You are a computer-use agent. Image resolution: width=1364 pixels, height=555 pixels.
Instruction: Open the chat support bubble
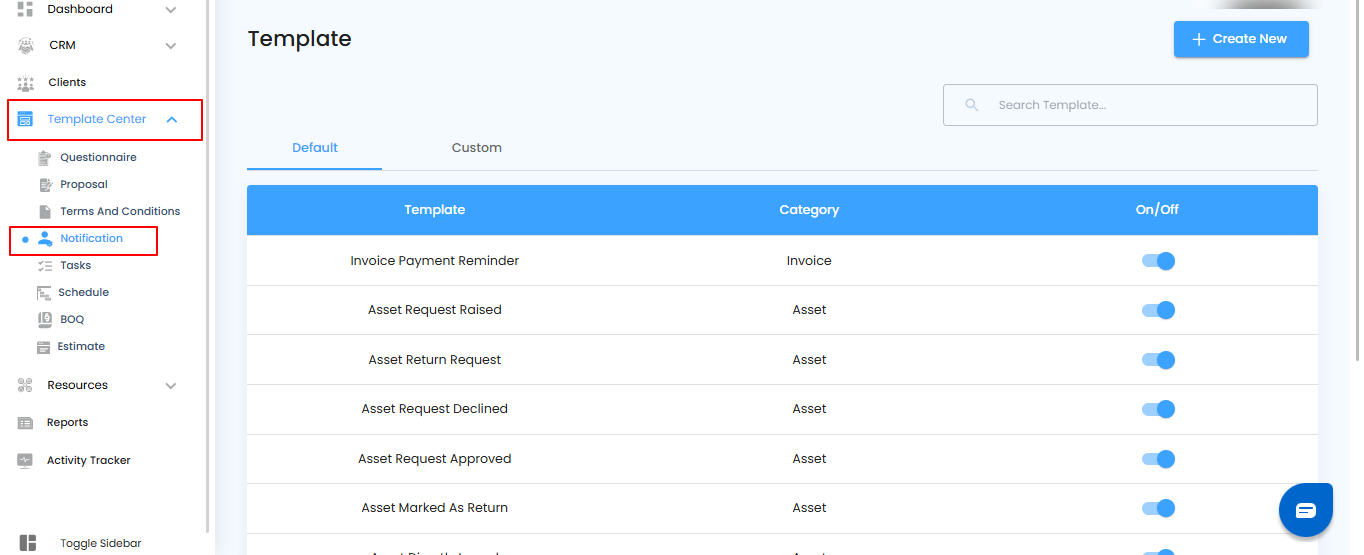coord(1305,511)
